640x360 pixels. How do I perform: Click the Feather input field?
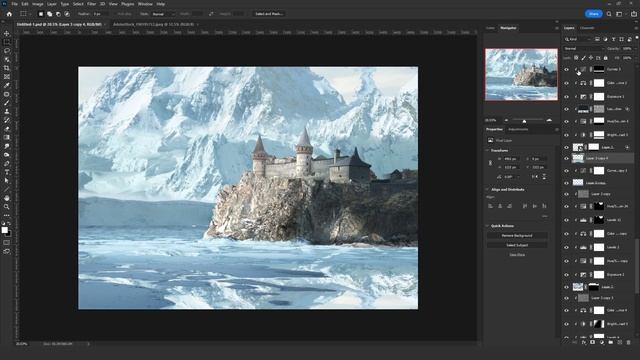pyautogui.click(x=101, y=14)
